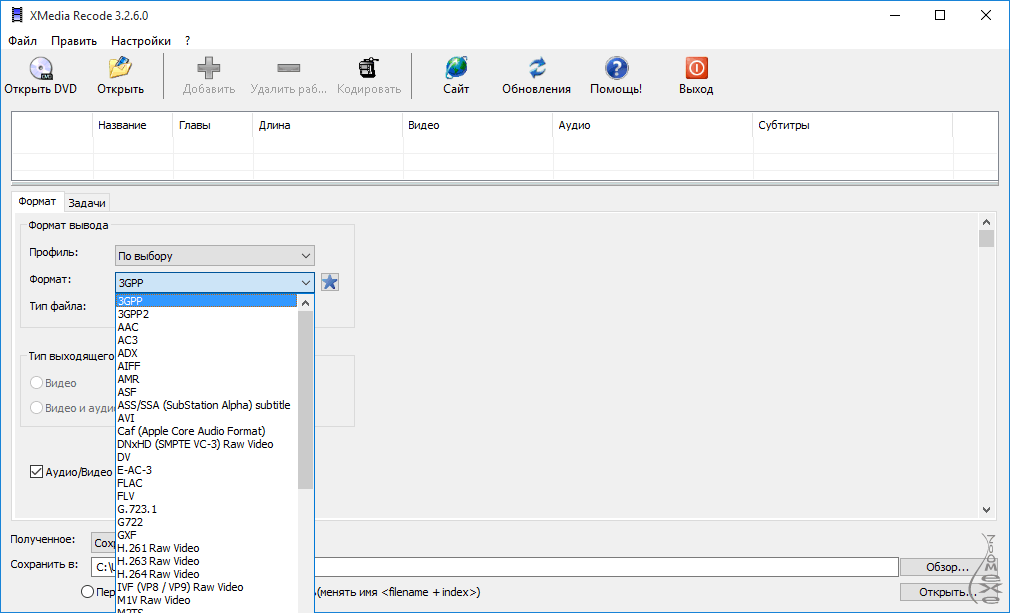Click the Открыть... button at bottom right
1010x613 pixels.
[x=948, y=592]
